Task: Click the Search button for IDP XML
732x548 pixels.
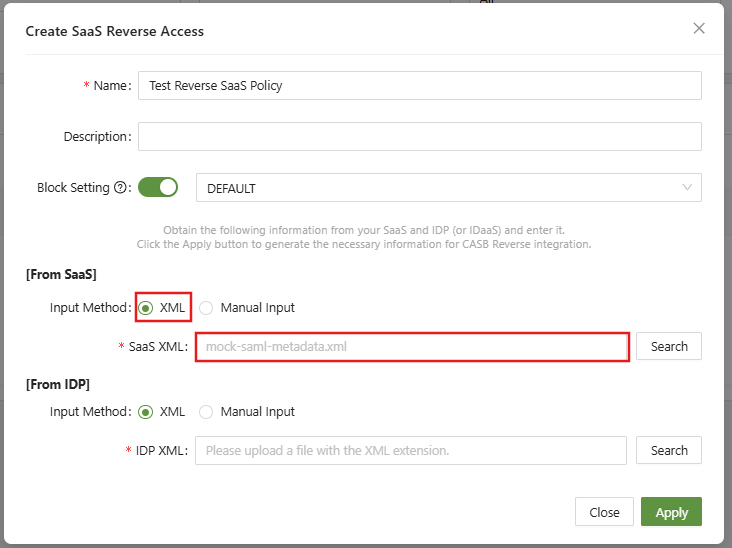Action: click(669, 450)
